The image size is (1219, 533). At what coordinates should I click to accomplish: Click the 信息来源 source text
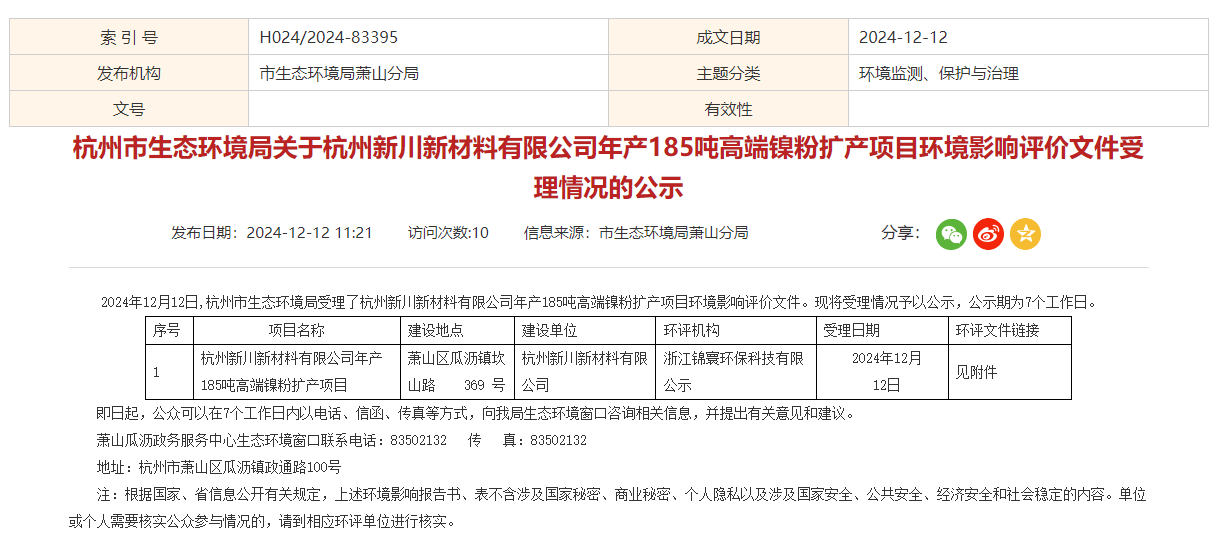click(x=635, y=233)
